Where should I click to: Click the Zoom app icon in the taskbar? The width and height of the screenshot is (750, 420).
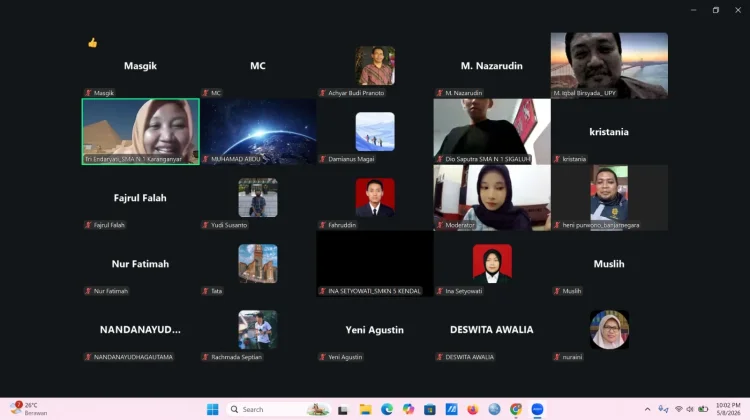[x=537, y=409]
